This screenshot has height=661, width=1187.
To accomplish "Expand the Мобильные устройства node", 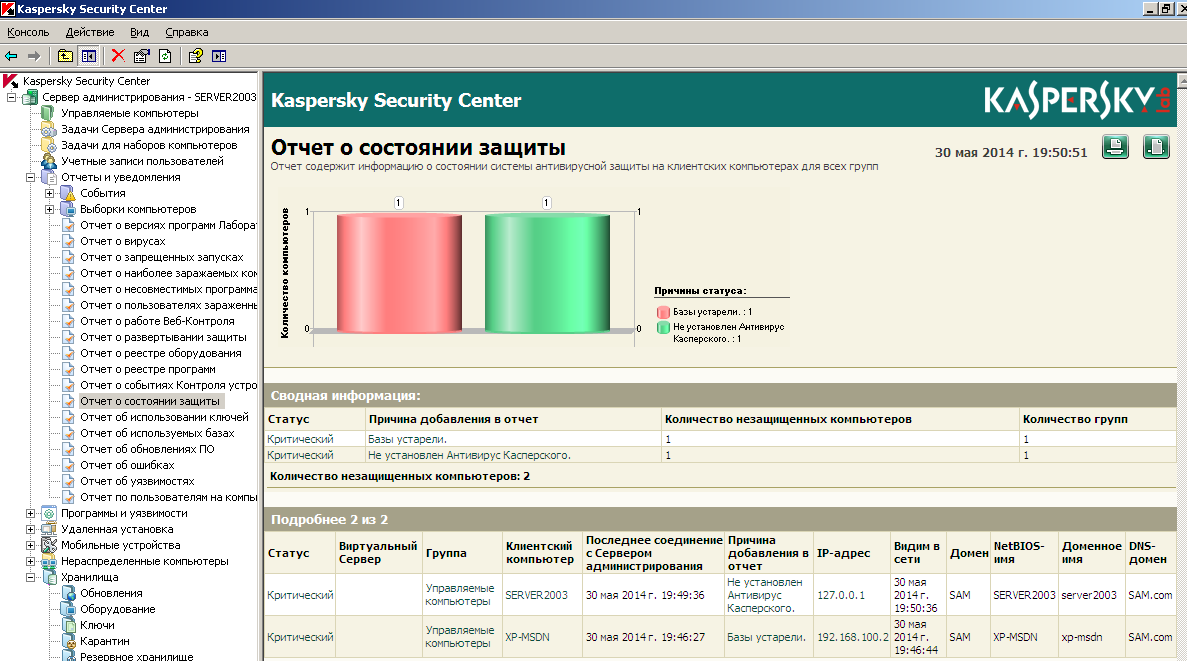I will tap(30, 545).
